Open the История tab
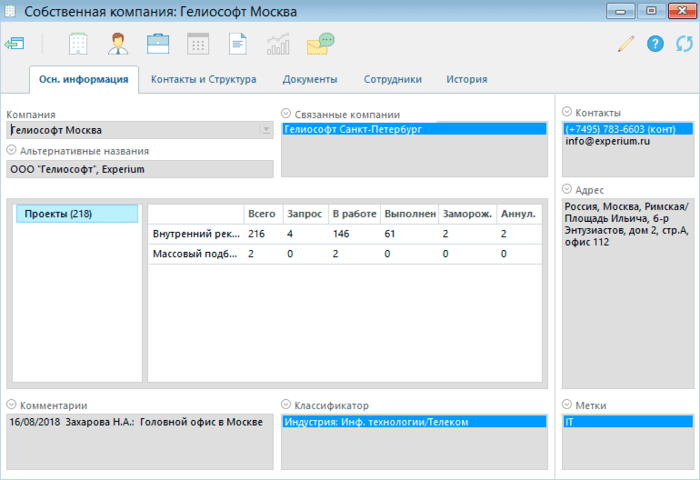Screen dimensions: 700x480 [467, 79]
